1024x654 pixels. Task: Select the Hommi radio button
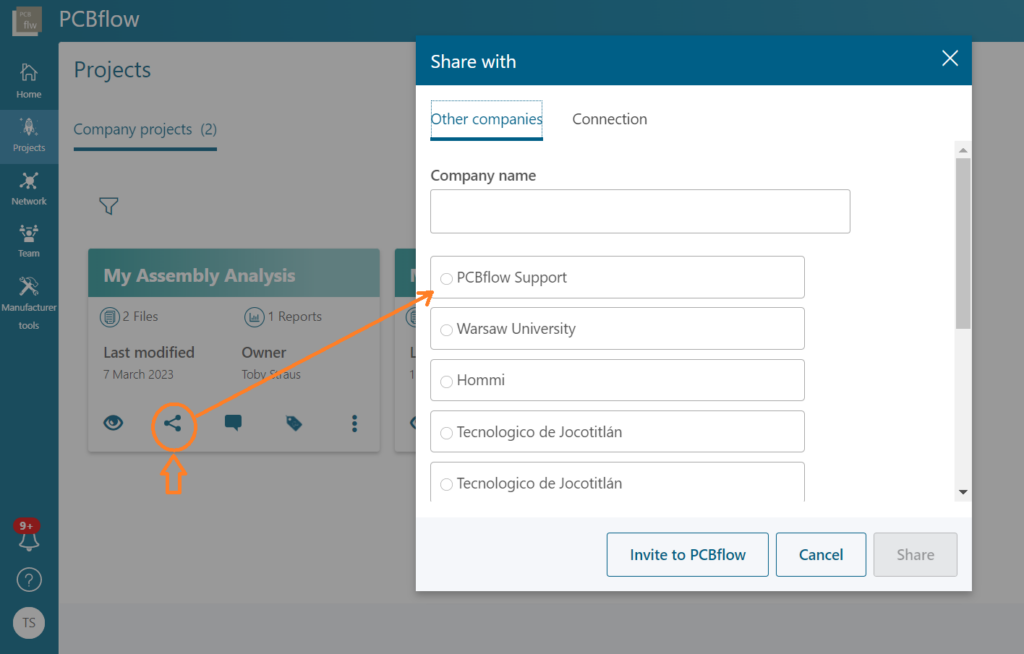click(x=446, y=382)
